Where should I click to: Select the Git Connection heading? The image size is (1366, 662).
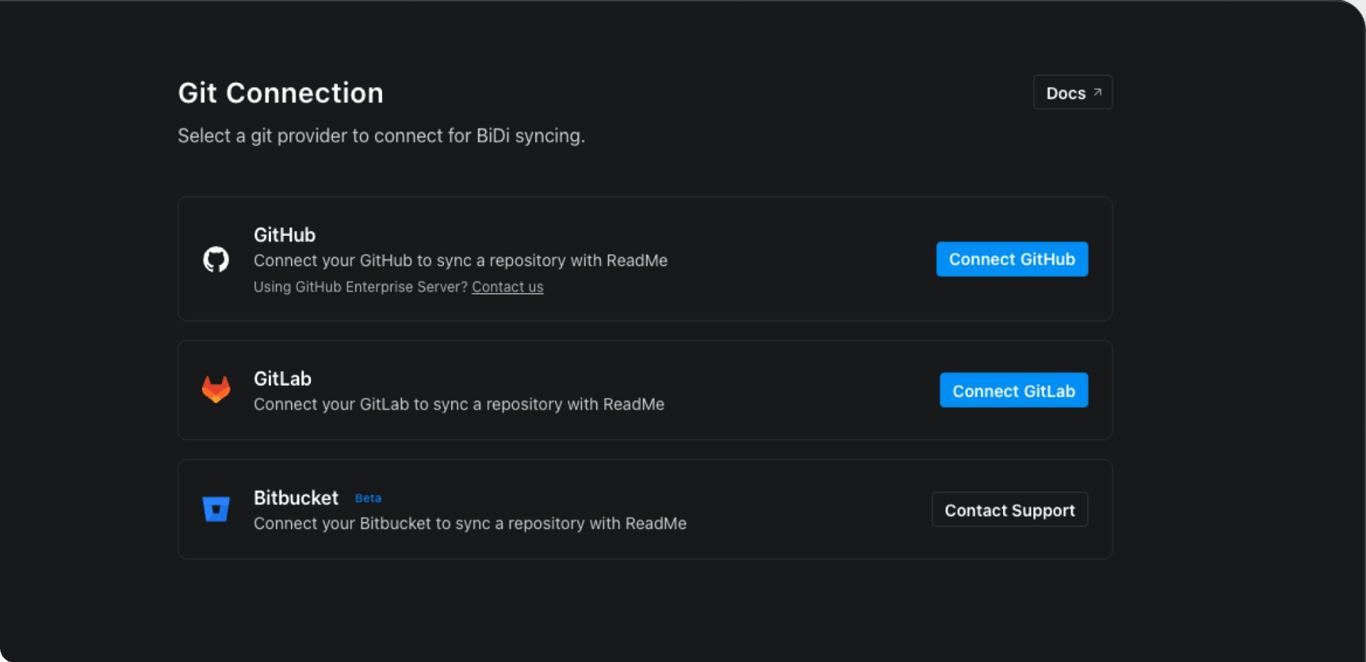click(281, 93)
